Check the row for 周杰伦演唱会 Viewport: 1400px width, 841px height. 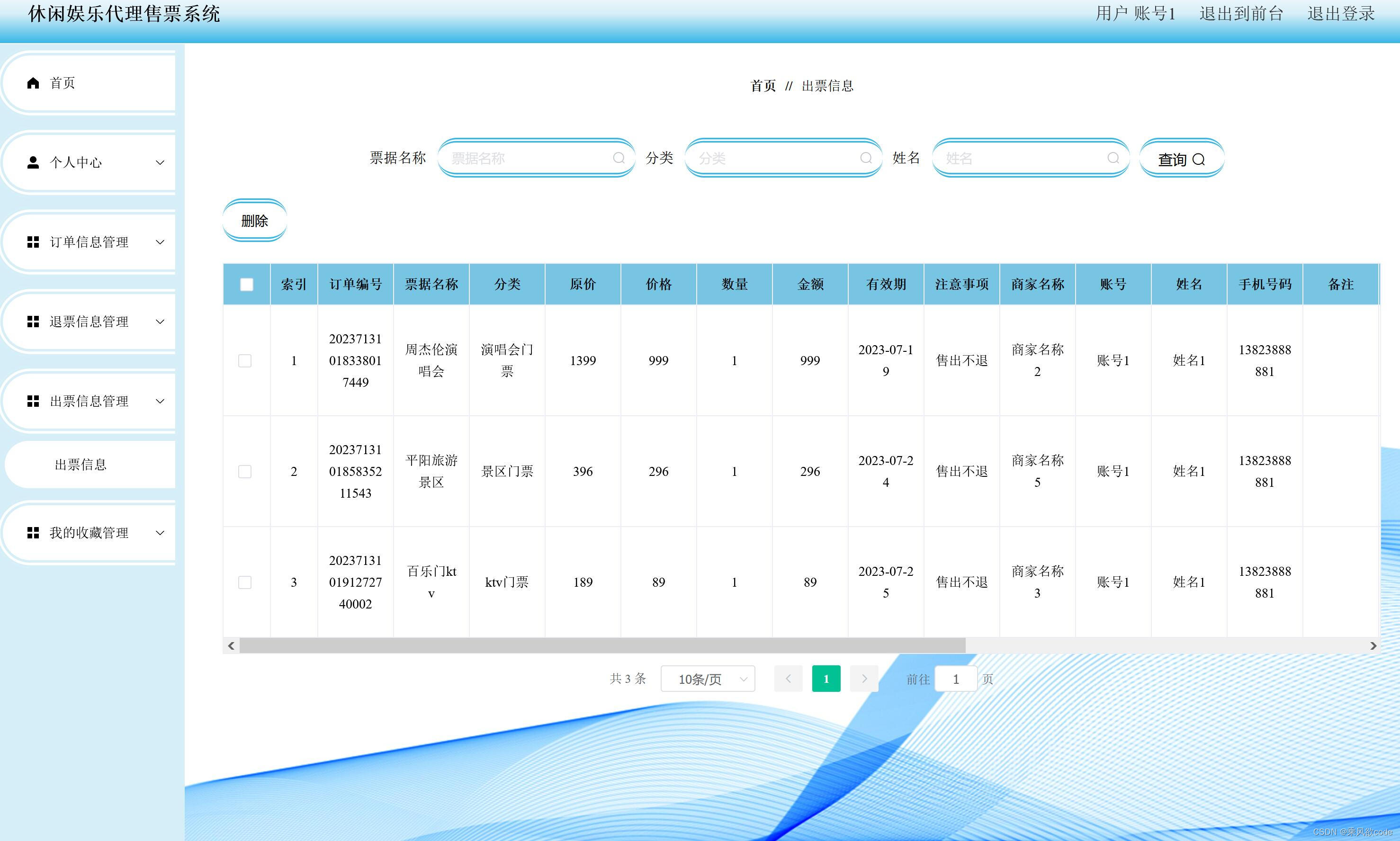(245, 361)
